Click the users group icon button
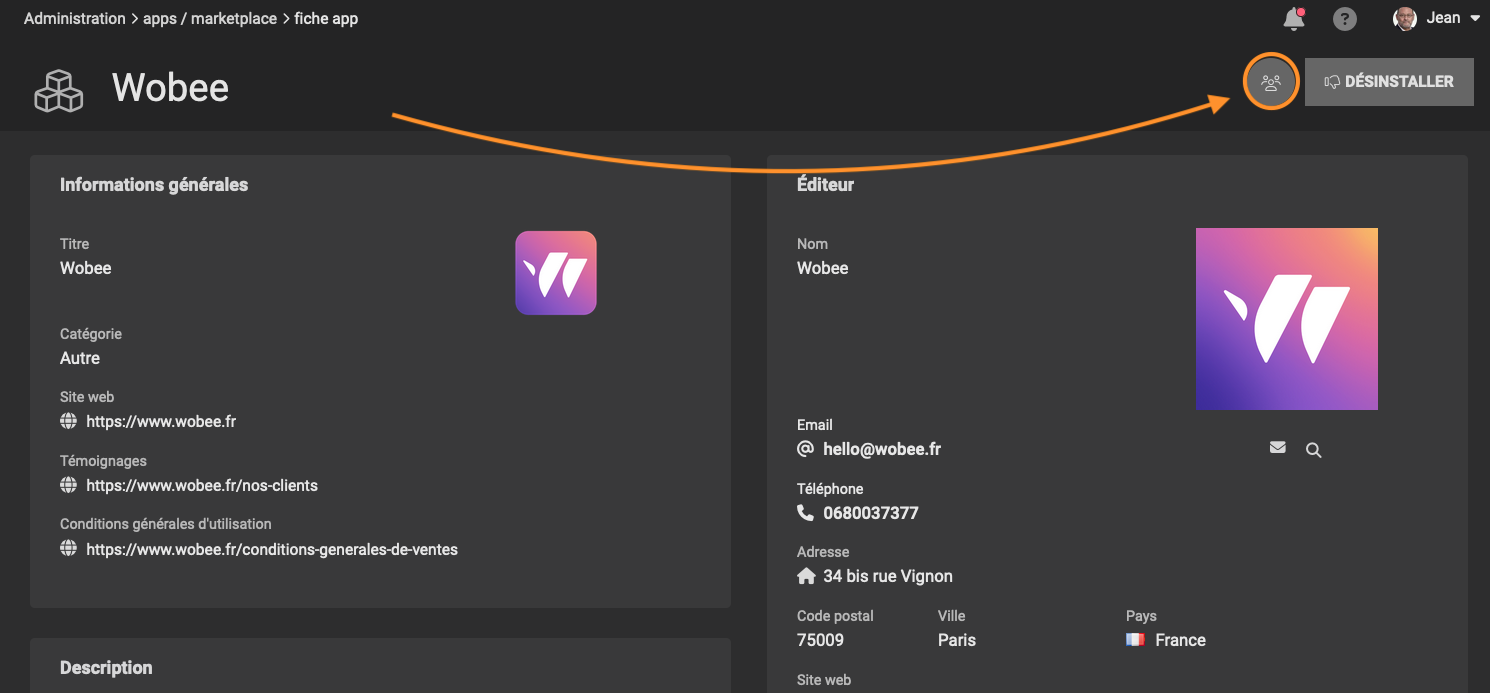Image resolution: width=1490 pixels, height=693 pixels. coord(1270,82)
